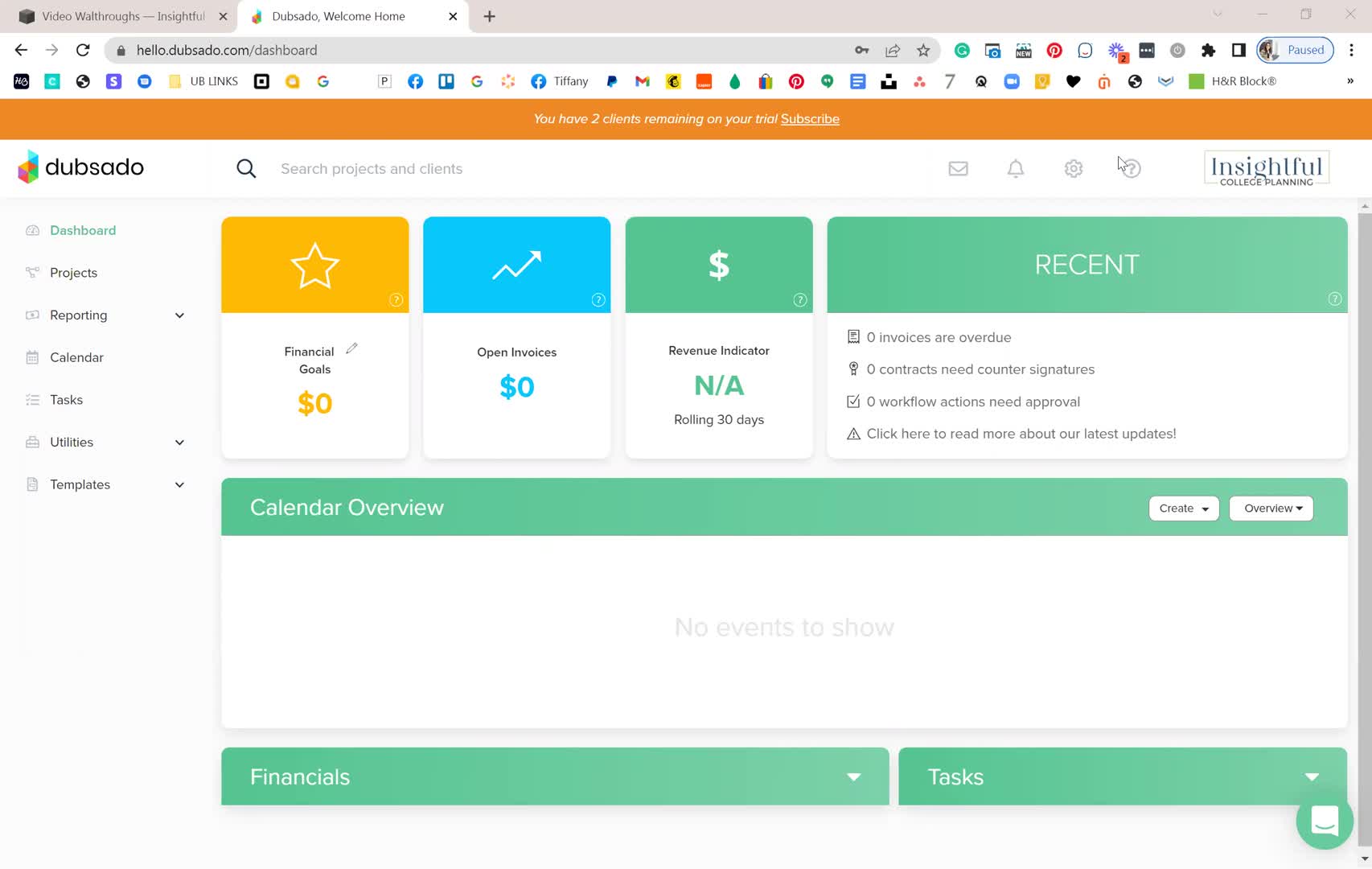This screenshot has height=869, width=1372.
Task: Open the UB LINKS bookmark folder
Action: point(204,81)
